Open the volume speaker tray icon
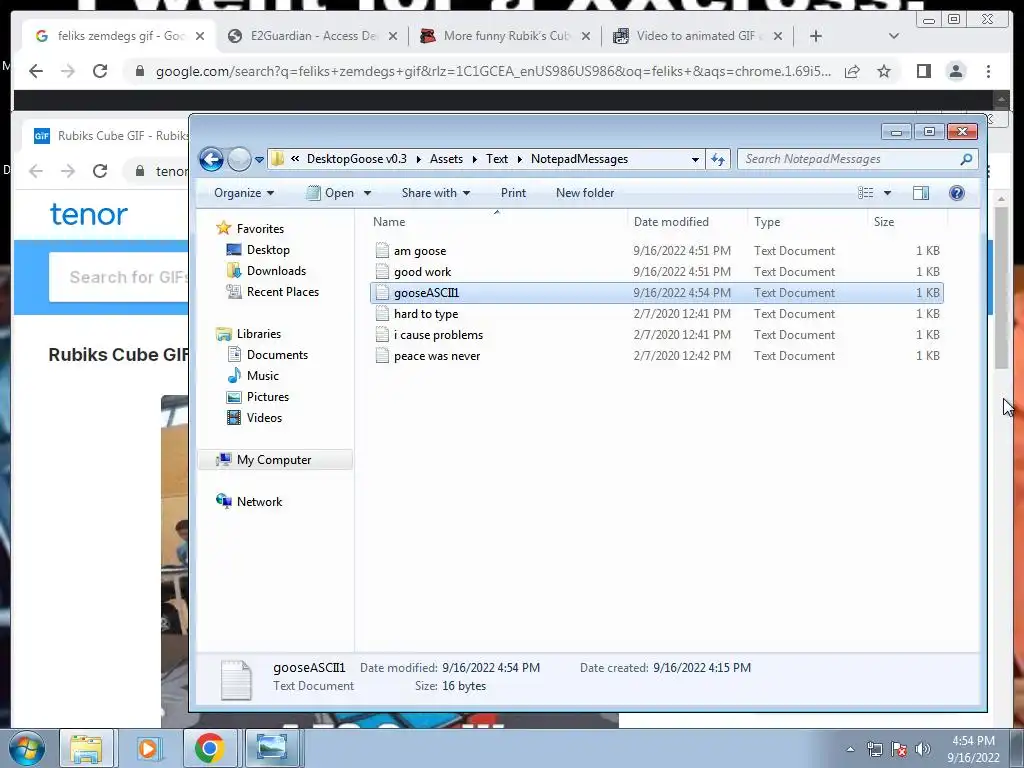Image resolution: width=1024 pixels, height=768 pixels. (923, 749)
